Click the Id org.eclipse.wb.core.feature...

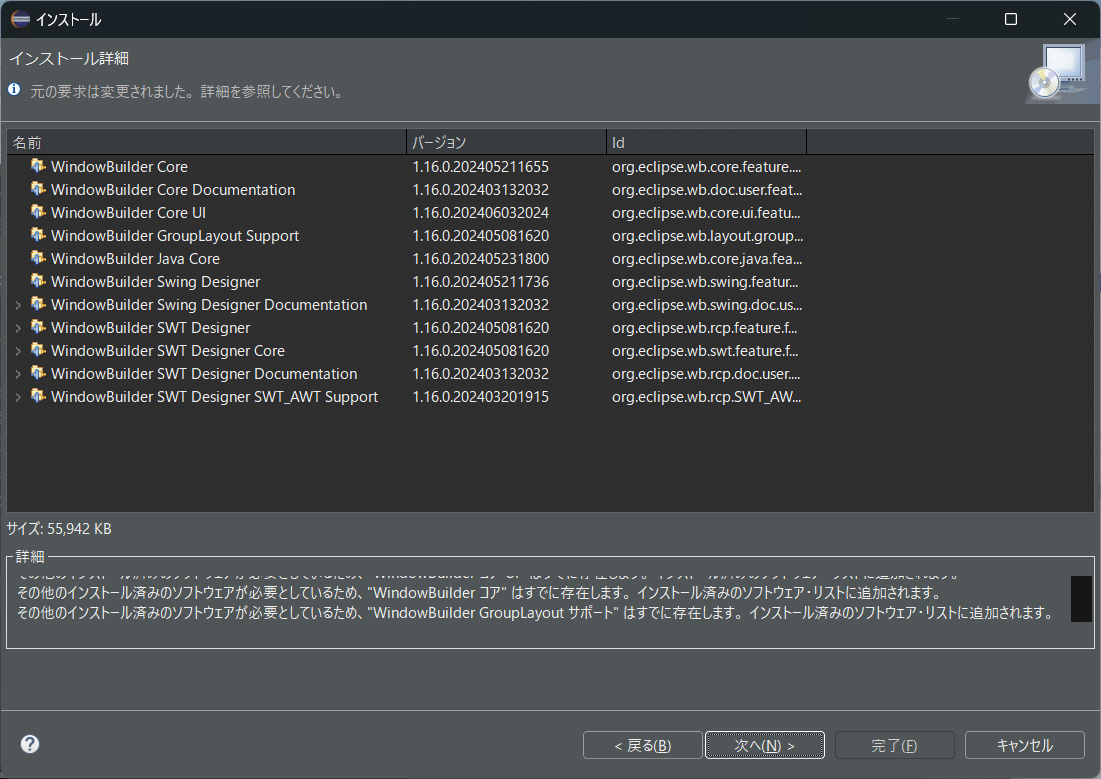(x=706, y=166)
